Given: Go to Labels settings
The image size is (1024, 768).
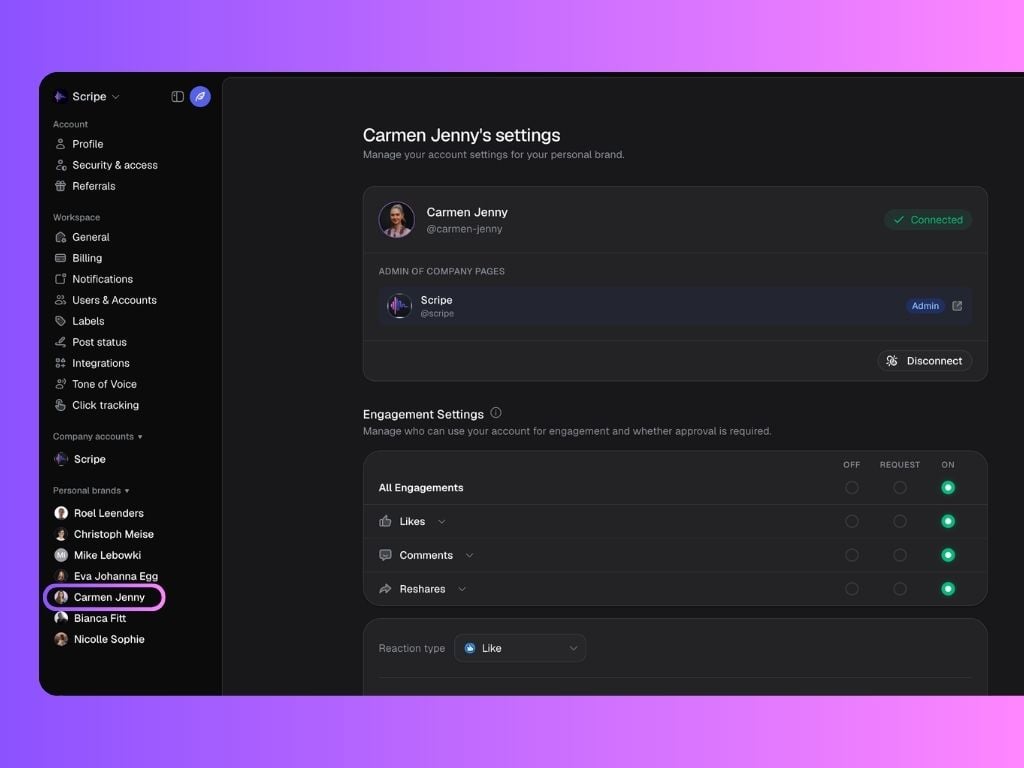Looking at the screenshot, I should click(88, 321).
